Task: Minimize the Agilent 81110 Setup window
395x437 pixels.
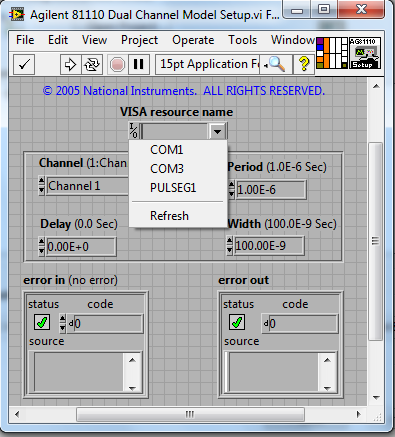Action: tap(297, 10)
